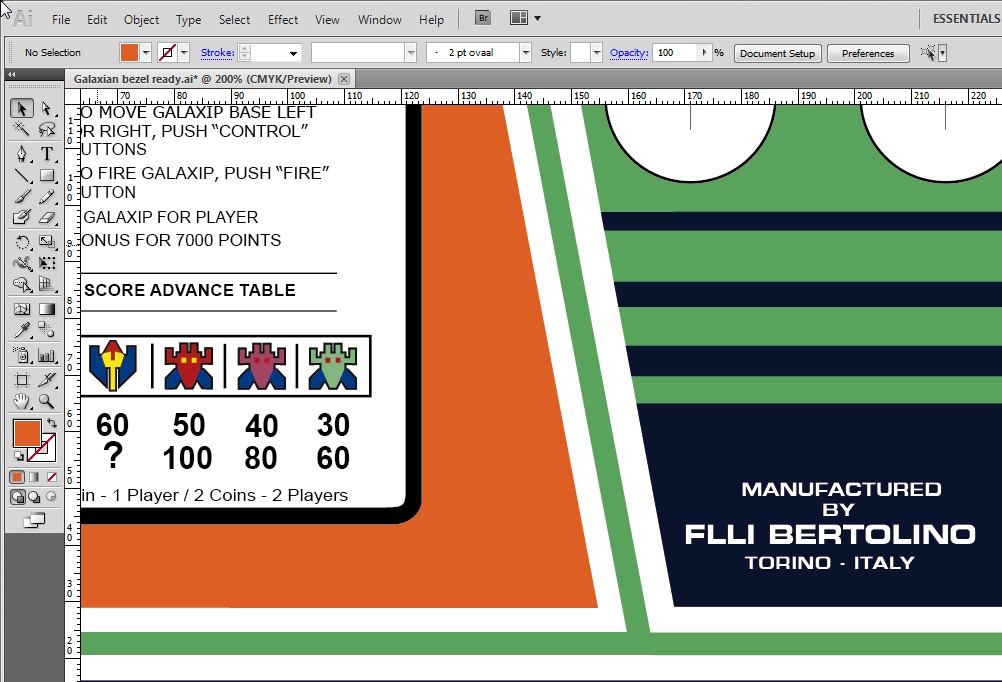Select the Blend tool
Screen dimensions: 1002x682
click(47, 330)
